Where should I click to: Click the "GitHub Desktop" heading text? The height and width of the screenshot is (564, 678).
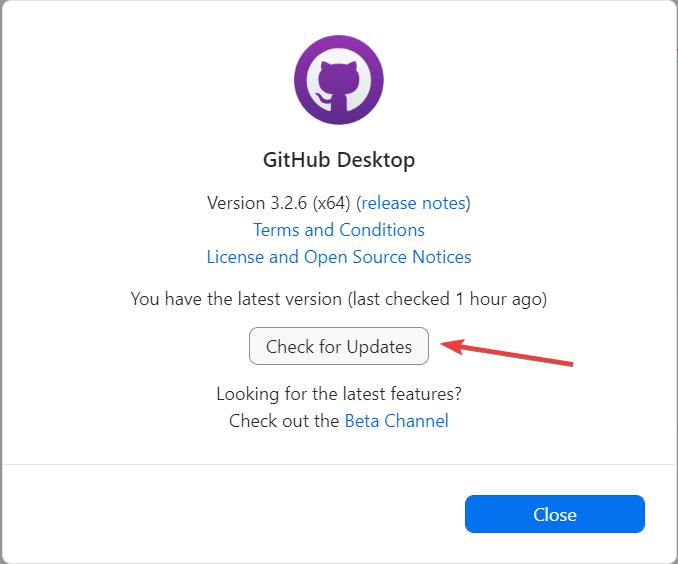[339, 160]
